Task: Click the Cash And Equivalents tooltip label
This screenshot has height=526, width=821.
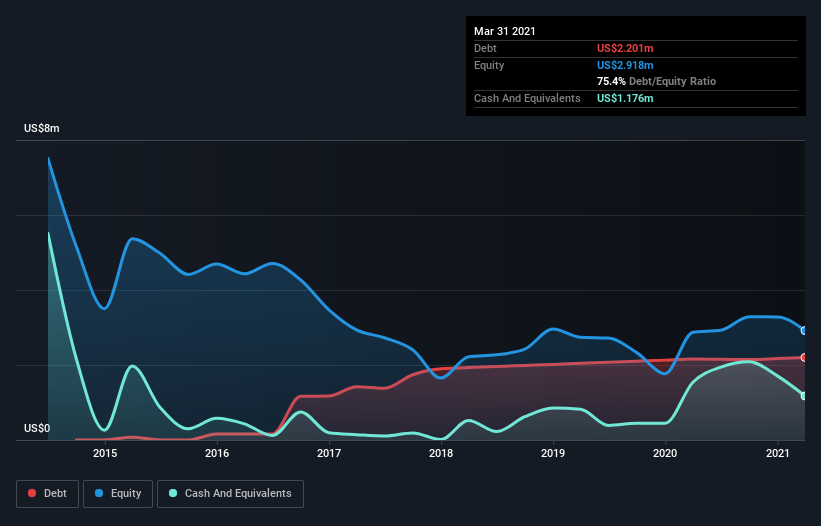Action: coord(527,98)
